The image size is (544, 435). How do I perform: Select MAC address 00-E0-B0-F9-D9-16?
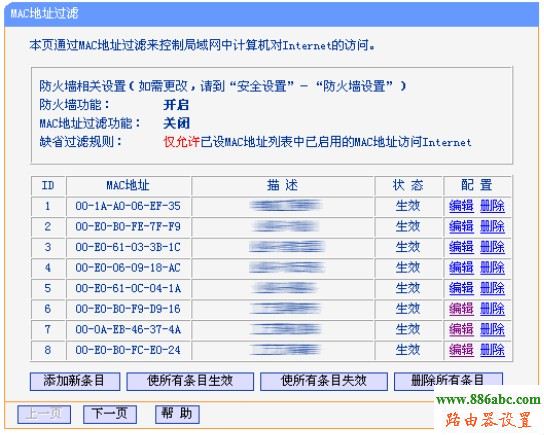point(128,308)
